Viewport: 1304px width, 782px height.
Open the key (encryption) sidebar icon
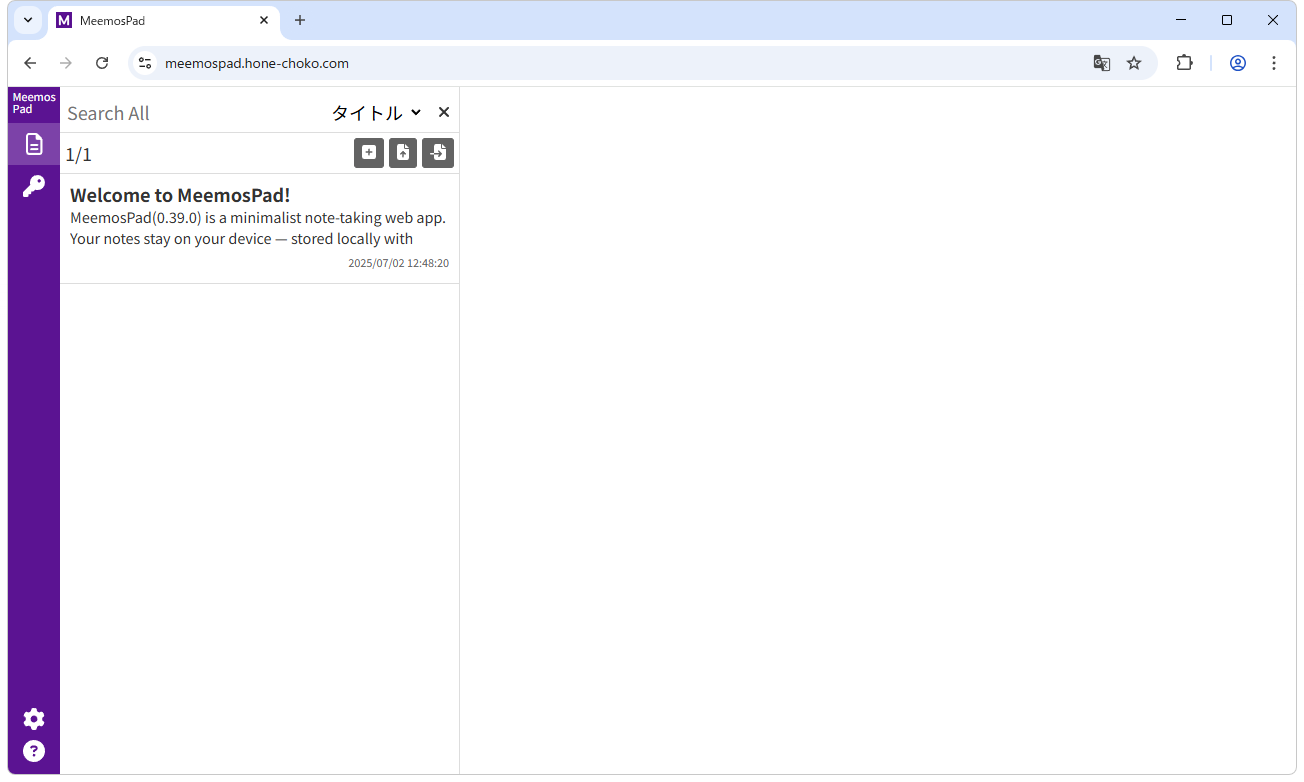click(34, 186)
